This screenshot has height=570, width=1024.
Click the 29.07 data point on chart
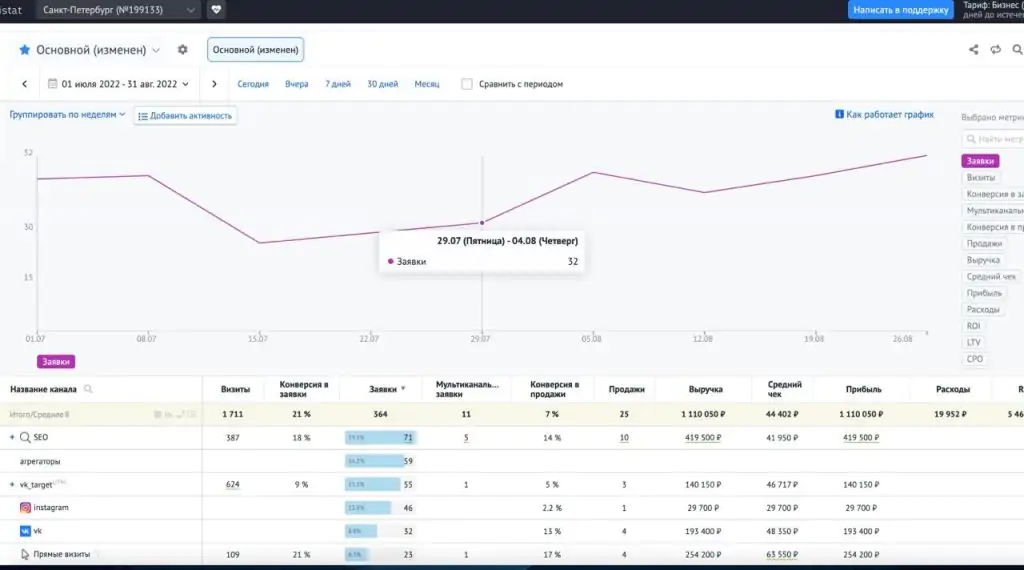click(482, 223)
